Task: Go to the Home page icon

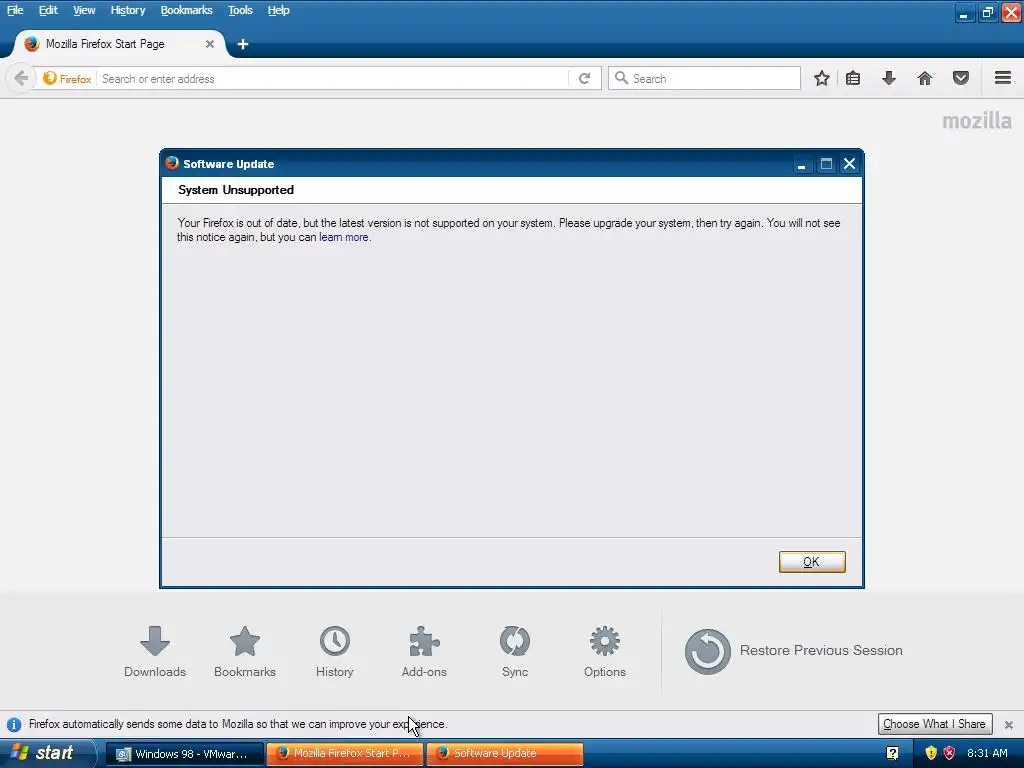Action: coord(925,78)
